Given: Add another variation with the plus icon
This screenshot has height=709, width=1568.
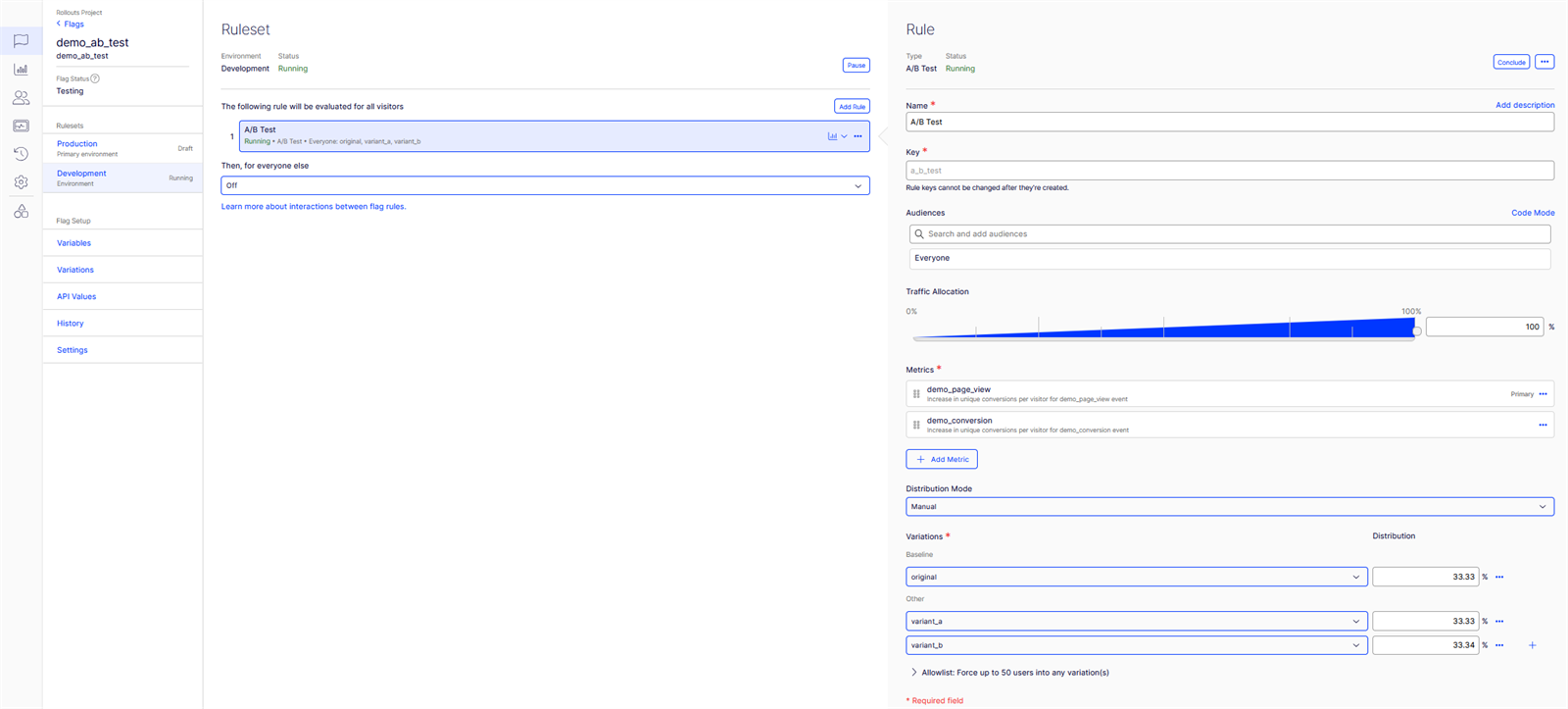Looking at the screenshot, I should (1533, 645).
